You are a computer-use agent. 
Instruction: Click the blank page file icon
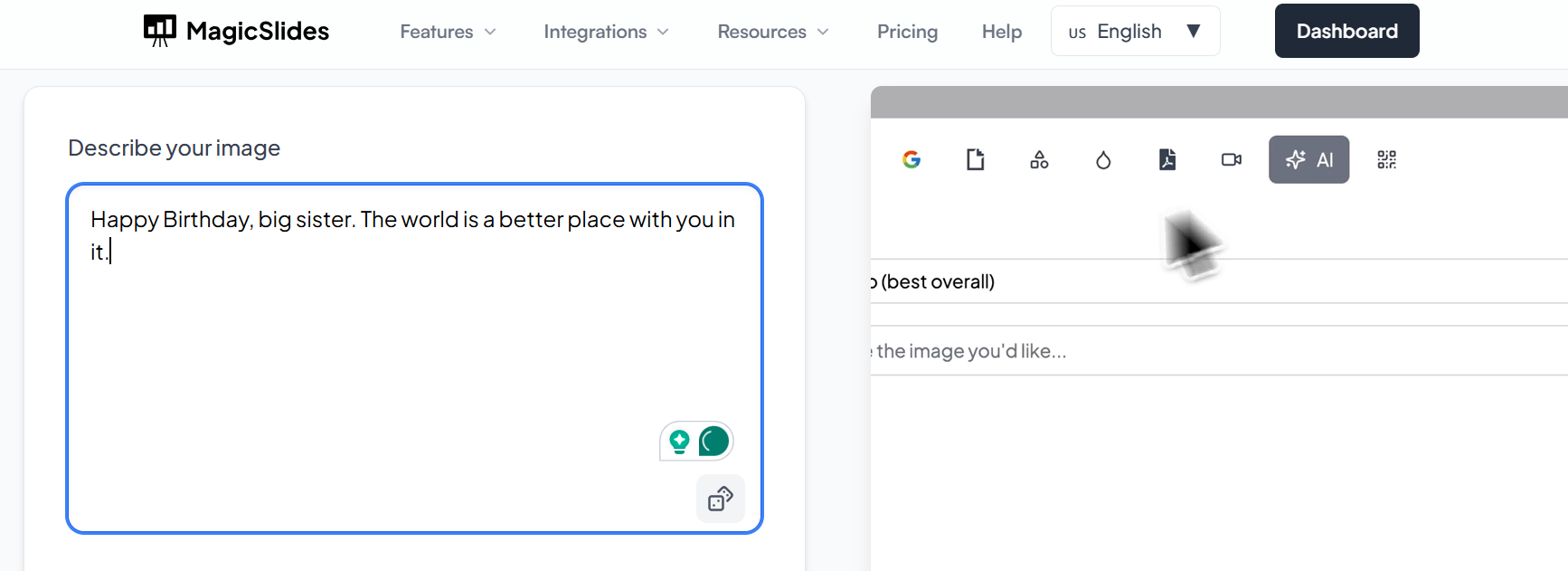pos(975,160)
